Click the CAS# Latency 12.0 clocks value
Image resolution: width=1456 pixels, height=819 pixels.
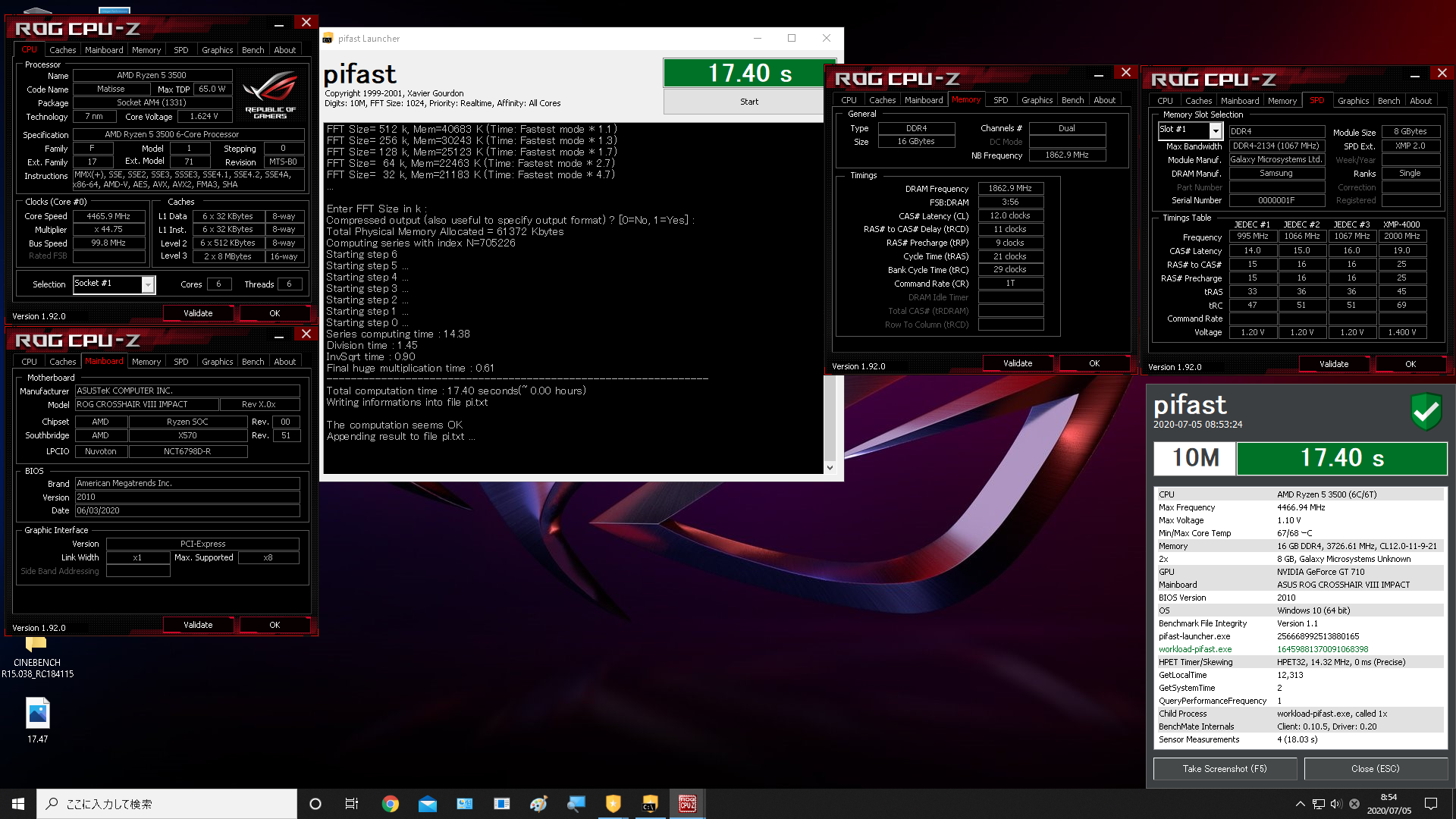(x=1010, y=215)
